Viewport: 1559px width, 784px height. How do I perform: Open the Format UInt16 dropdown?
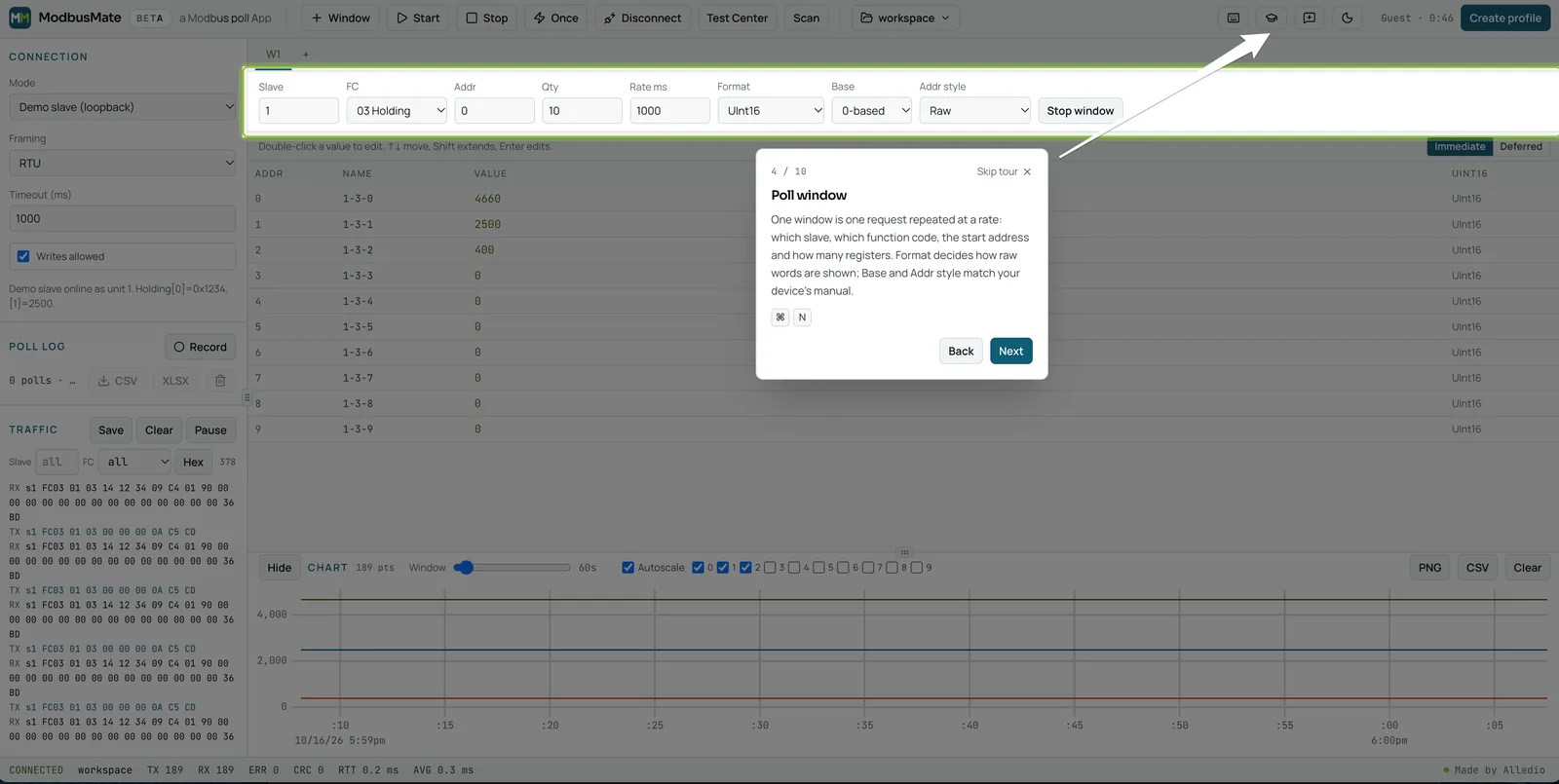click(771, 111)
